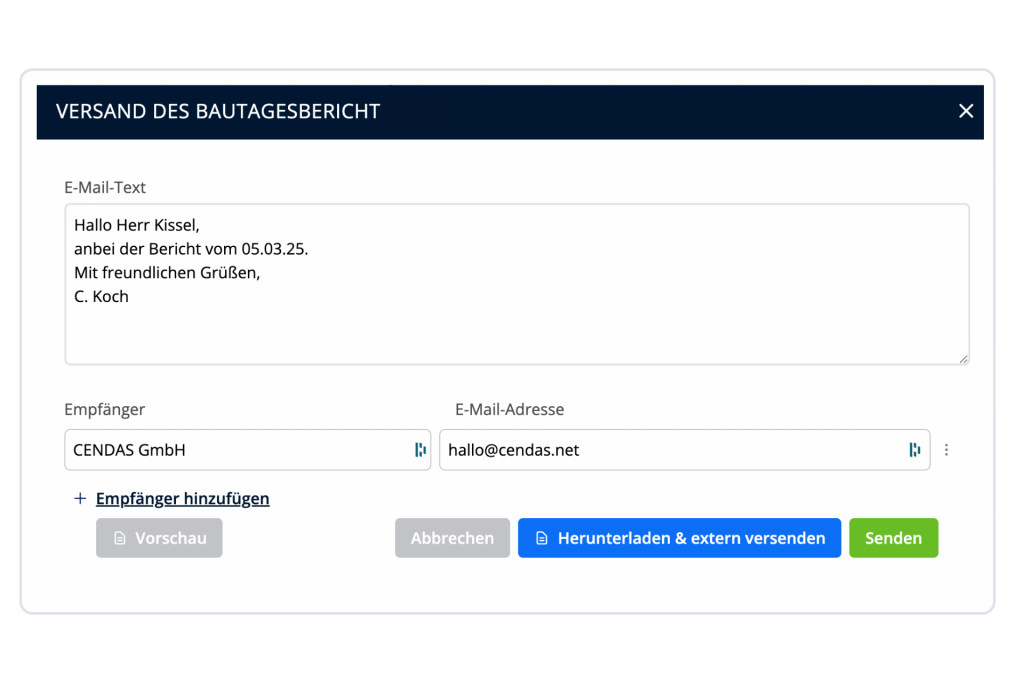Send the report with the green Senden button
The image size is (1024, 683).
(893, 538)
